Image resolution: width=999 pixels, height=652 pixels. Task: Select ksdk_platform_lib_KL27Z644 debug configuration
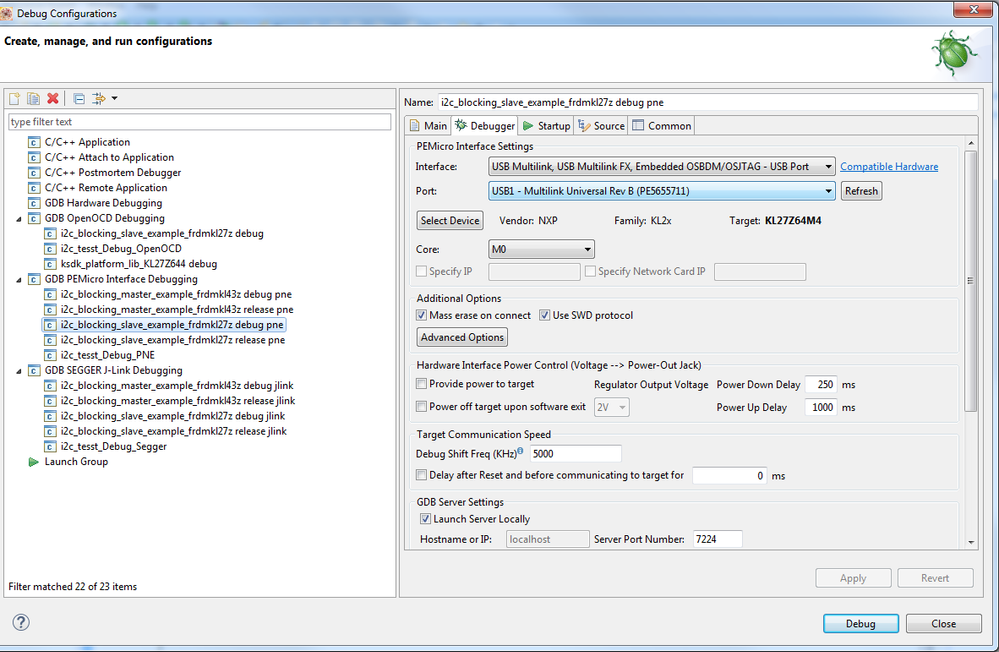pos(139,264)
